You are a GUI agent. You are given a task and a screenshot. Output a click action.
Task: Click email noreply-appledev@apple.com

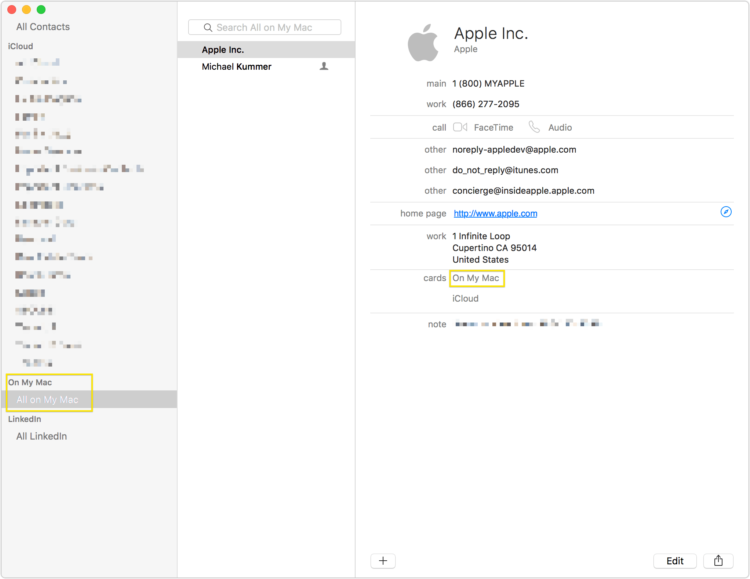(514, 150)
